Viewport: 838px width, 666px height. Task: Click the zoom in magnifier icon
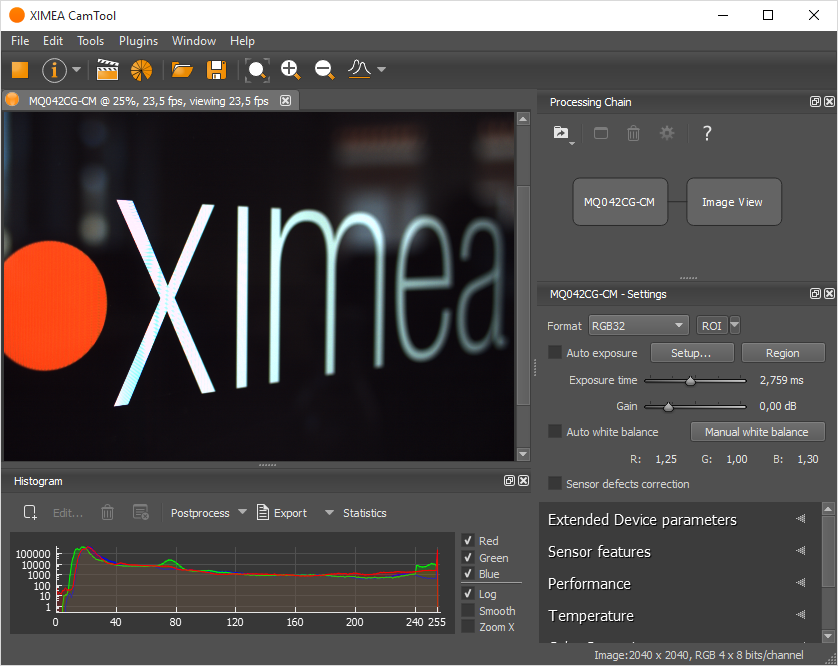(x=291, y=70)
